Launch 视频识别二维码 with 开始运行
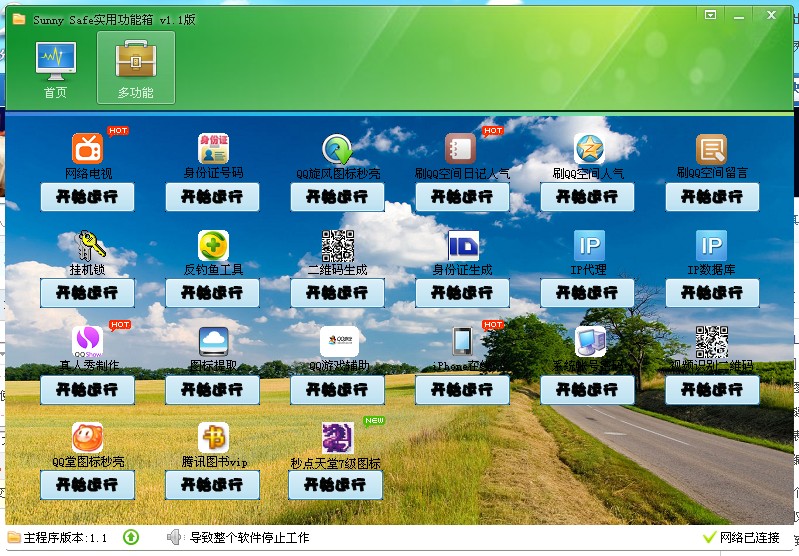Image resolution: width=799 pixels, height=556 pixels. (712, 390)
